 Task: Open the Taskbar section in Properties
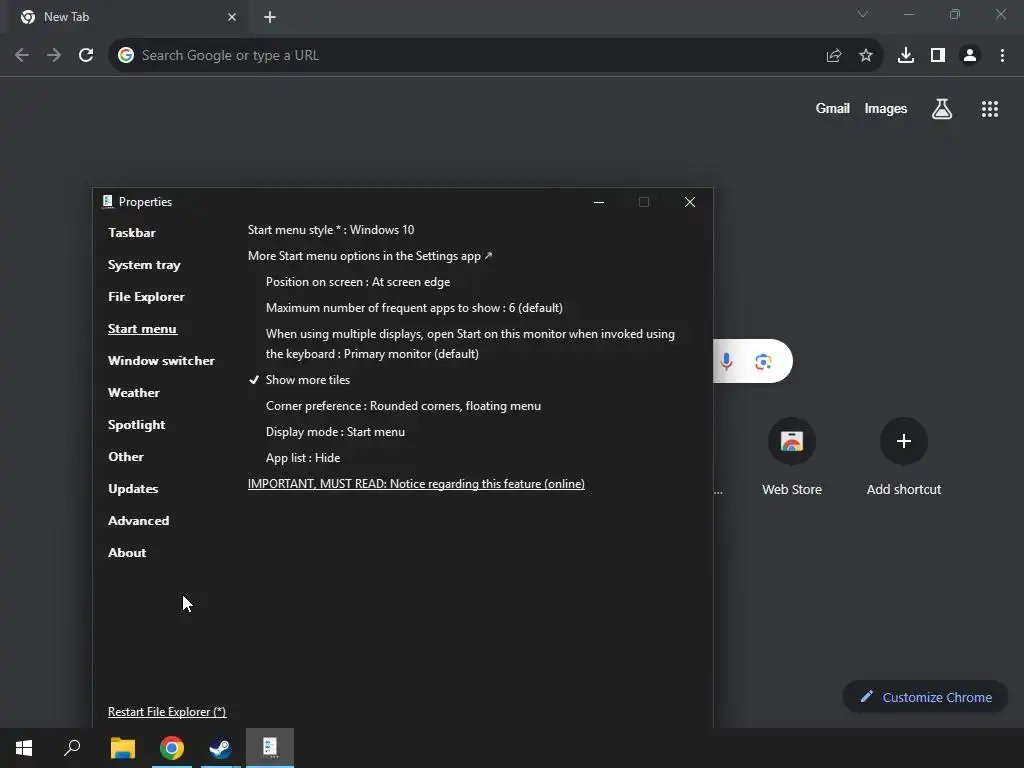tap(132, 232)
